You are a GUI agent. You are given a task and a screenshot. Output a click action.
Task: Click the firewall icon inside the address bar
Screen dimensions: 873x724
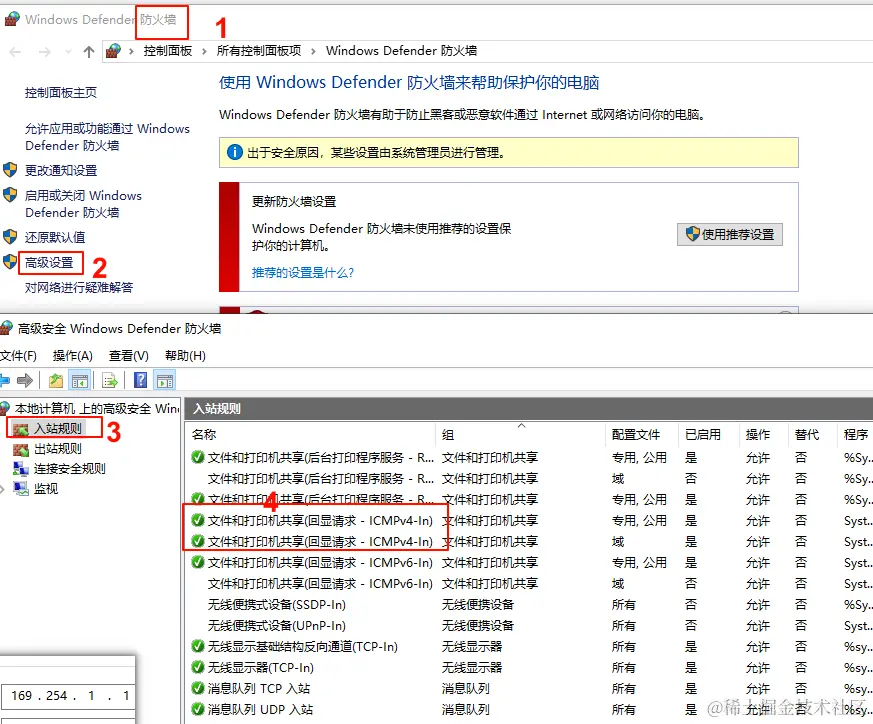113,51
